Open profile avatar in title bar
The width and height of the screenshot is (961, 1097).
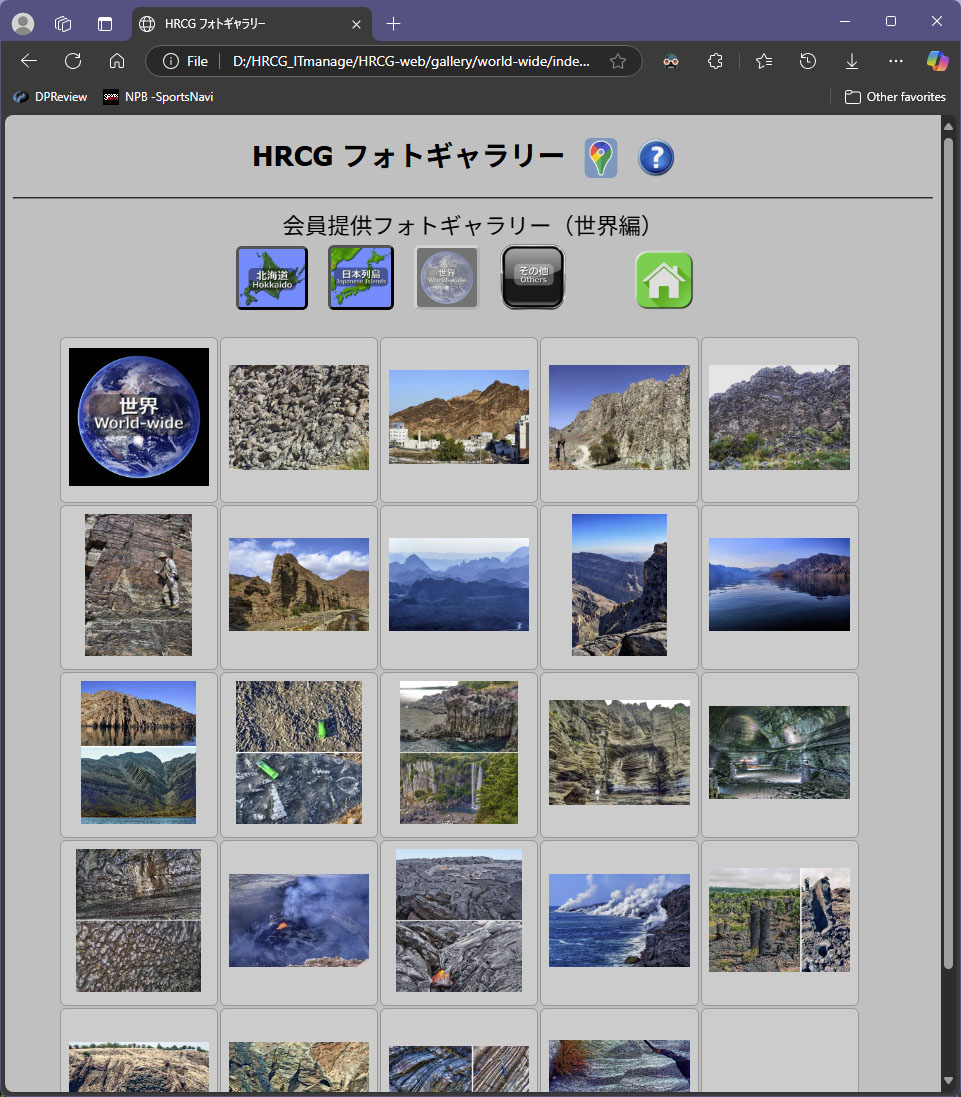coord(23,24)
